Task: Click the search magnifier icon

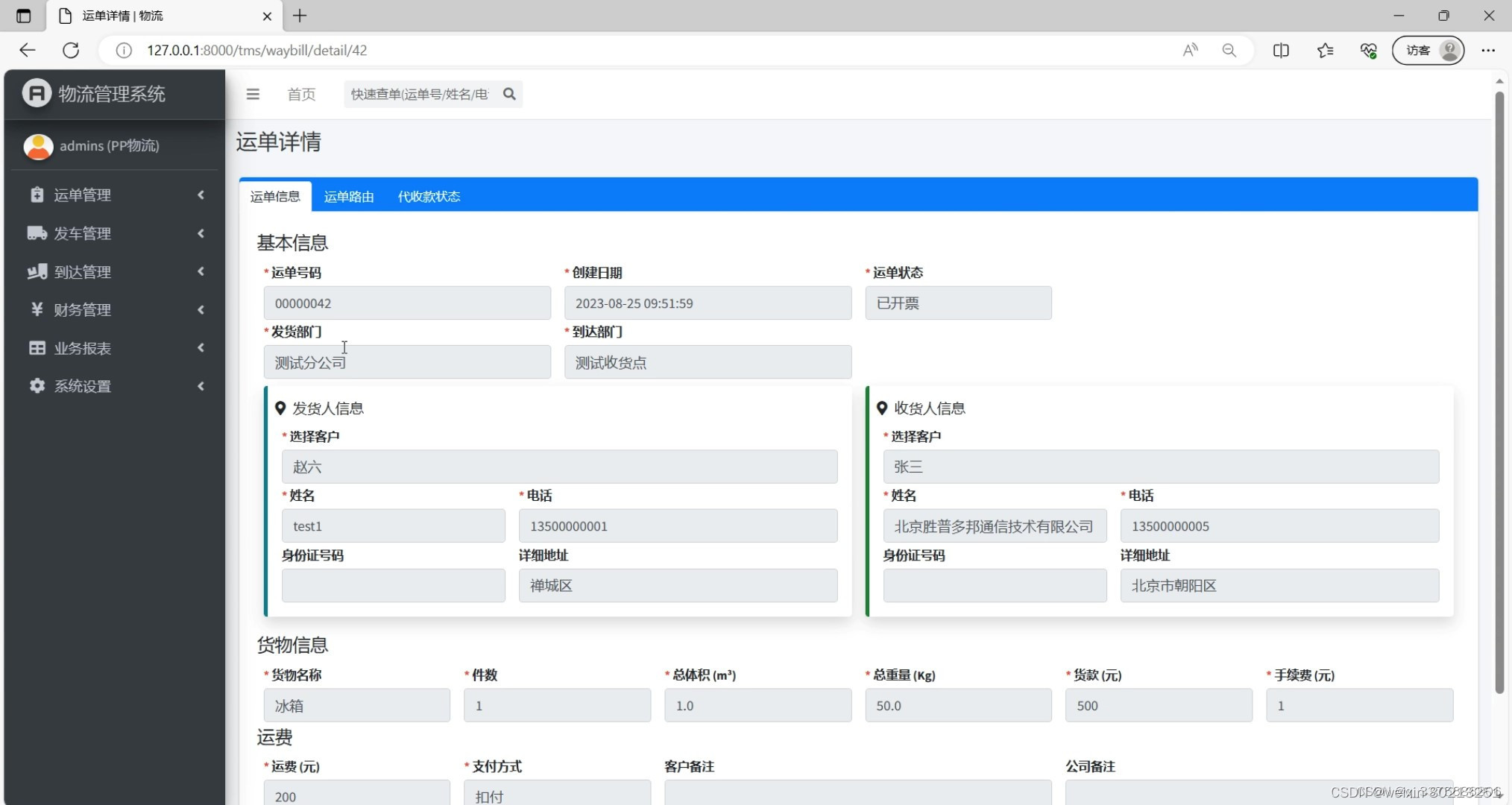Action: [x=509, y=94]
